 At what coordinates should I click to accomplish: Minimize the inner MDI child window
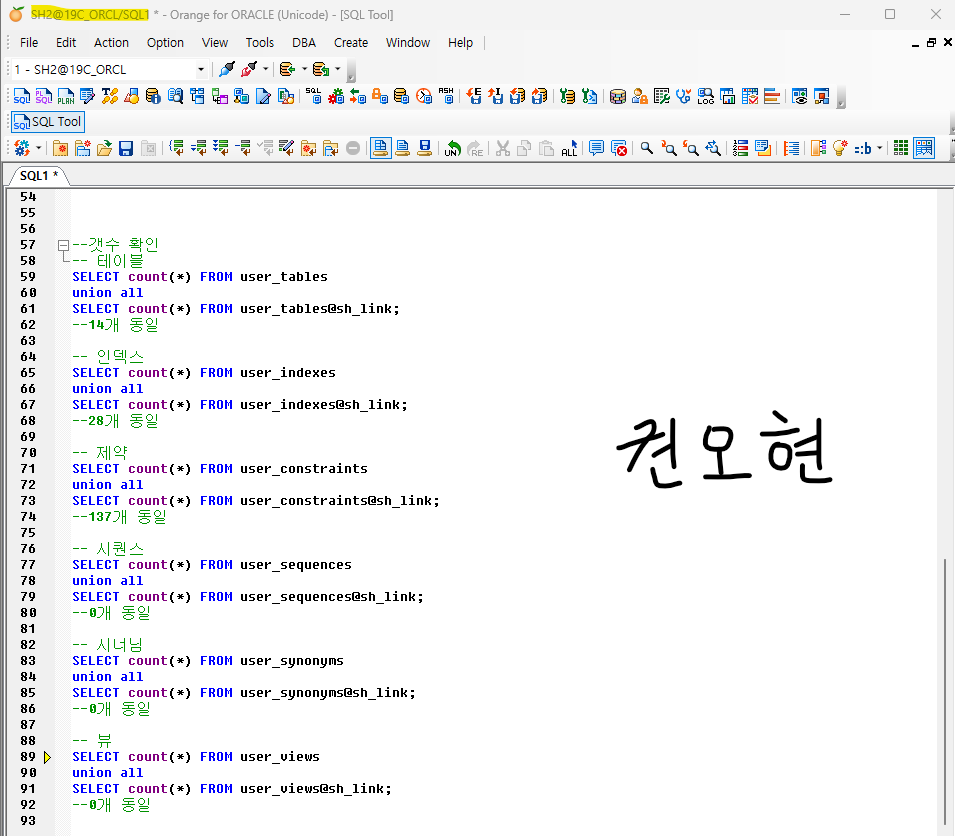pos(915,44)
